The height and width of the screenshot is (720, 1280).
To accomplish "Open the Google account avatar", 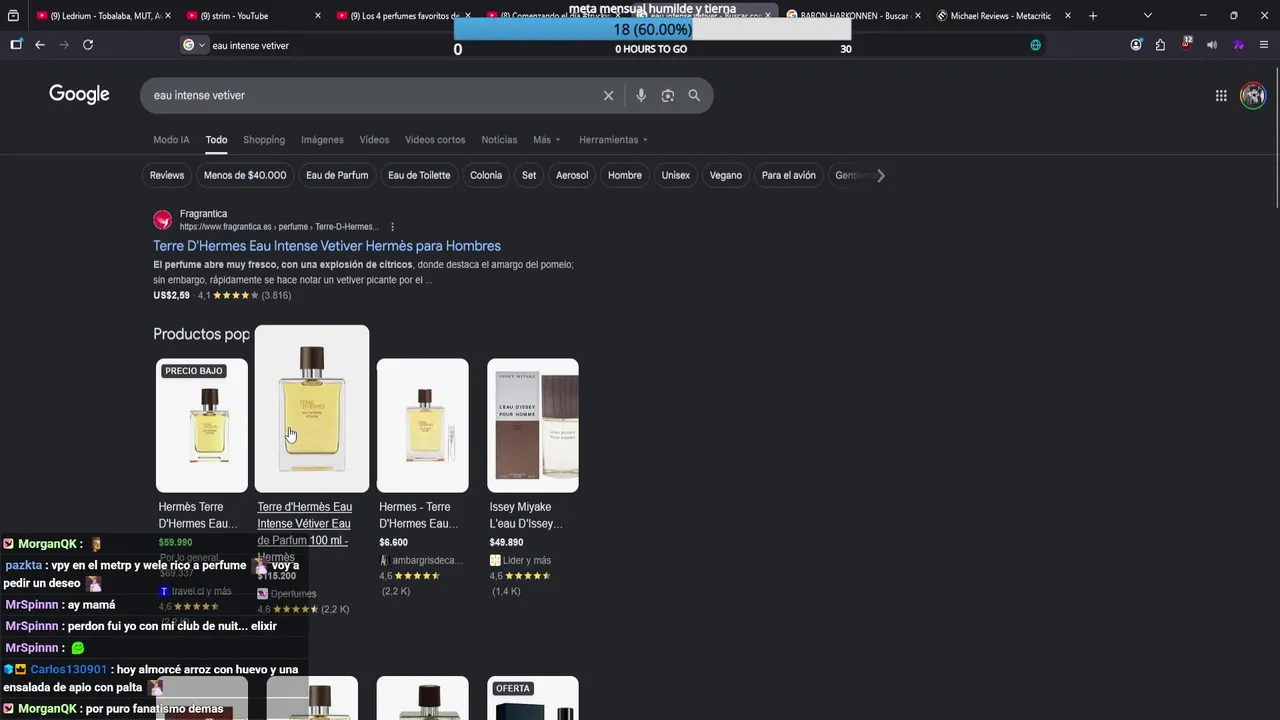I will [1253, 95].
